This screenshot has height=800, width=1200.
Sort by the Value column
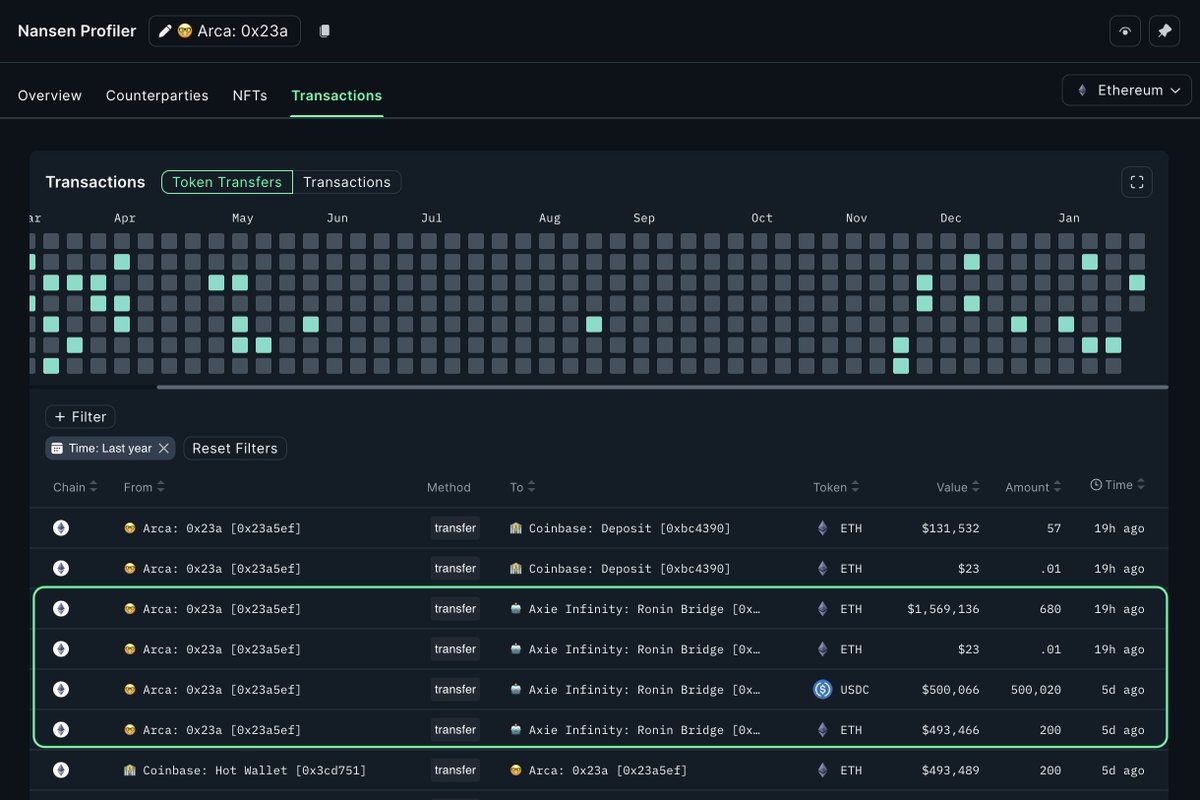coord(958,487)
